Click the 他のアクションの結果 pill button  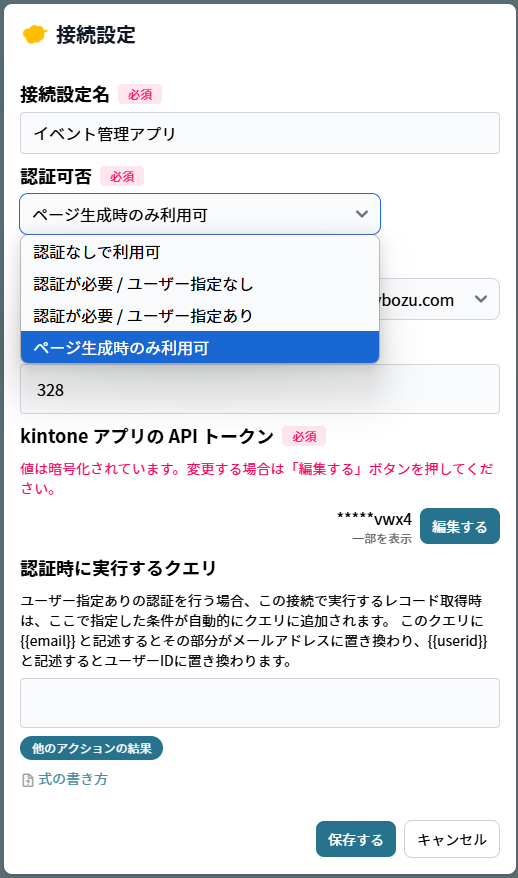(x=91, y=748)
